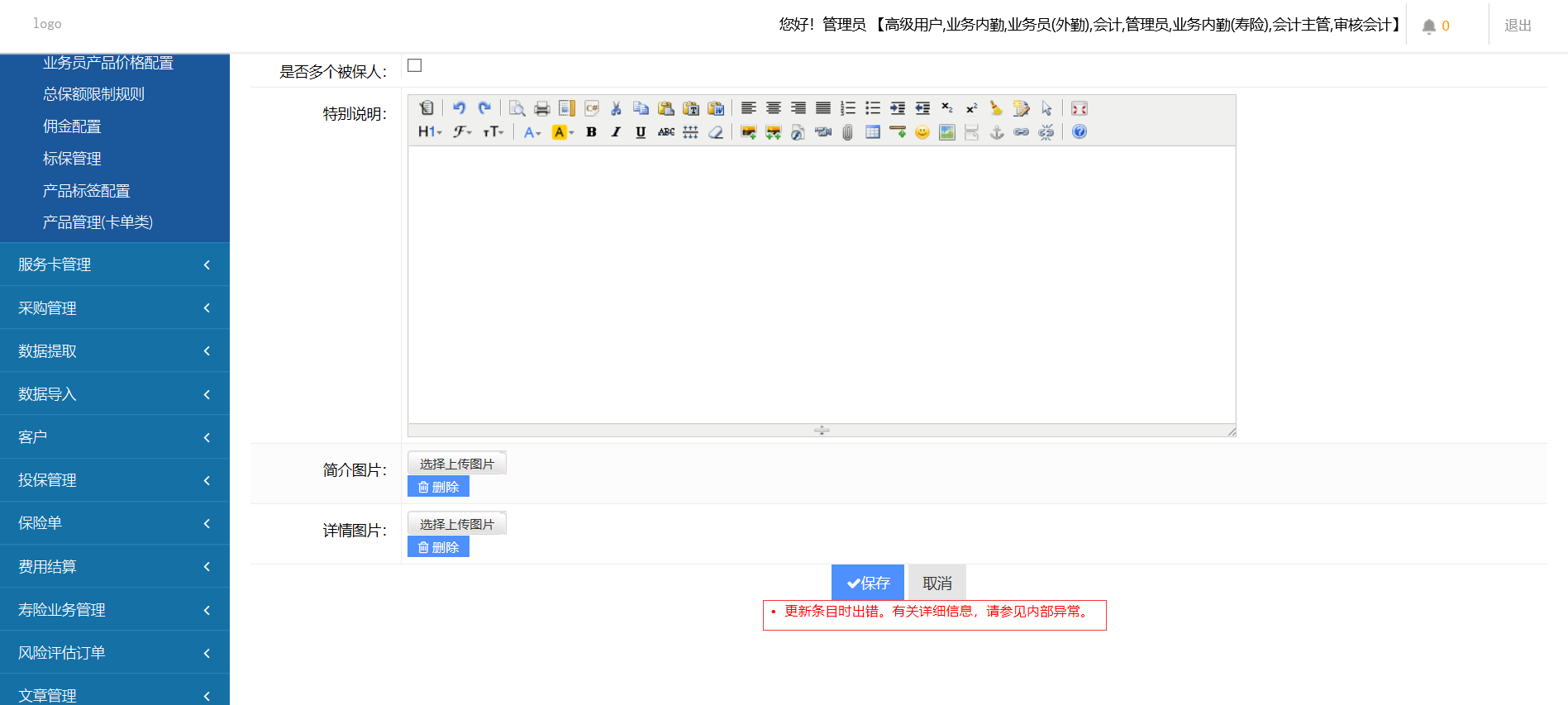Open 产品标签配置 menu item

87,191
